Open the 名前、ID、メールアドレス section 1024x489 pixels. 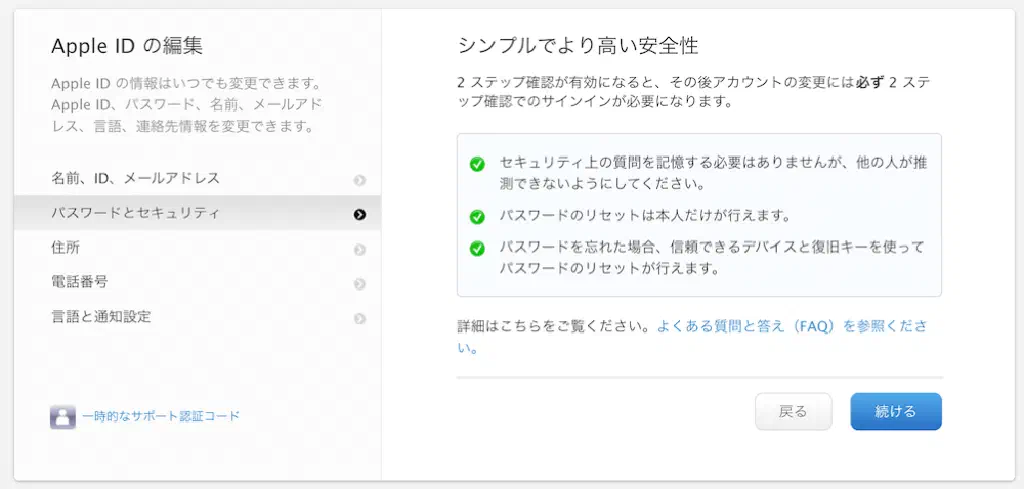[x=135, y=179]
